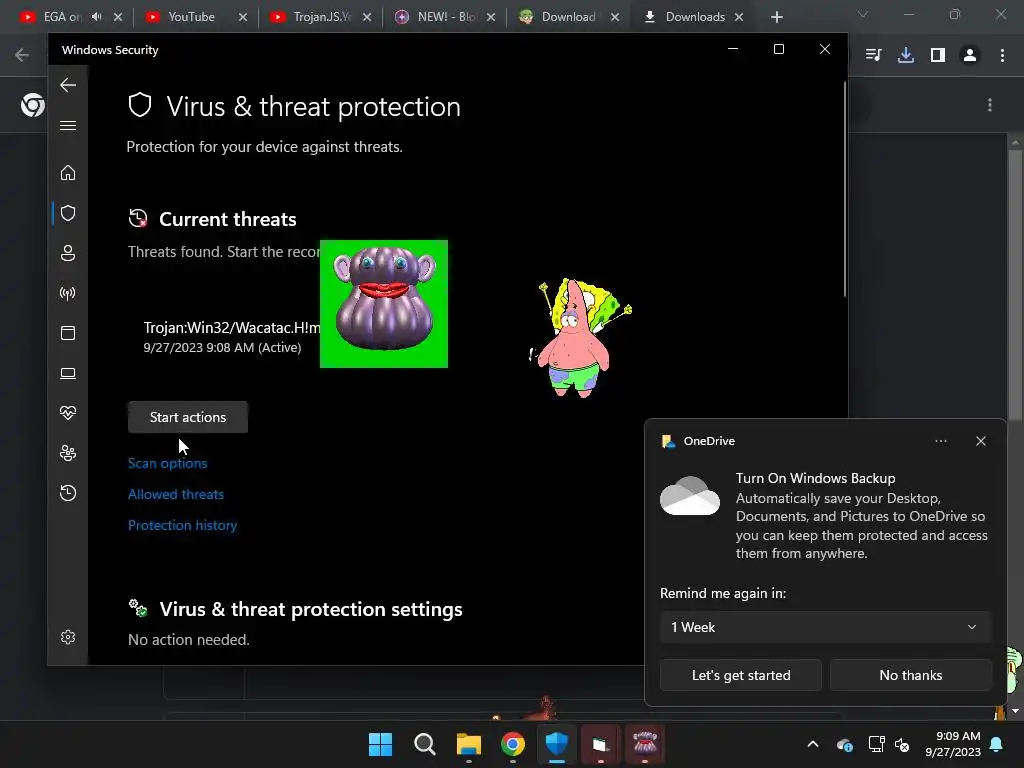The height and width of the screenshot is (768, 1024).
Task: Open Device security laptop icon
Action: 68,373
